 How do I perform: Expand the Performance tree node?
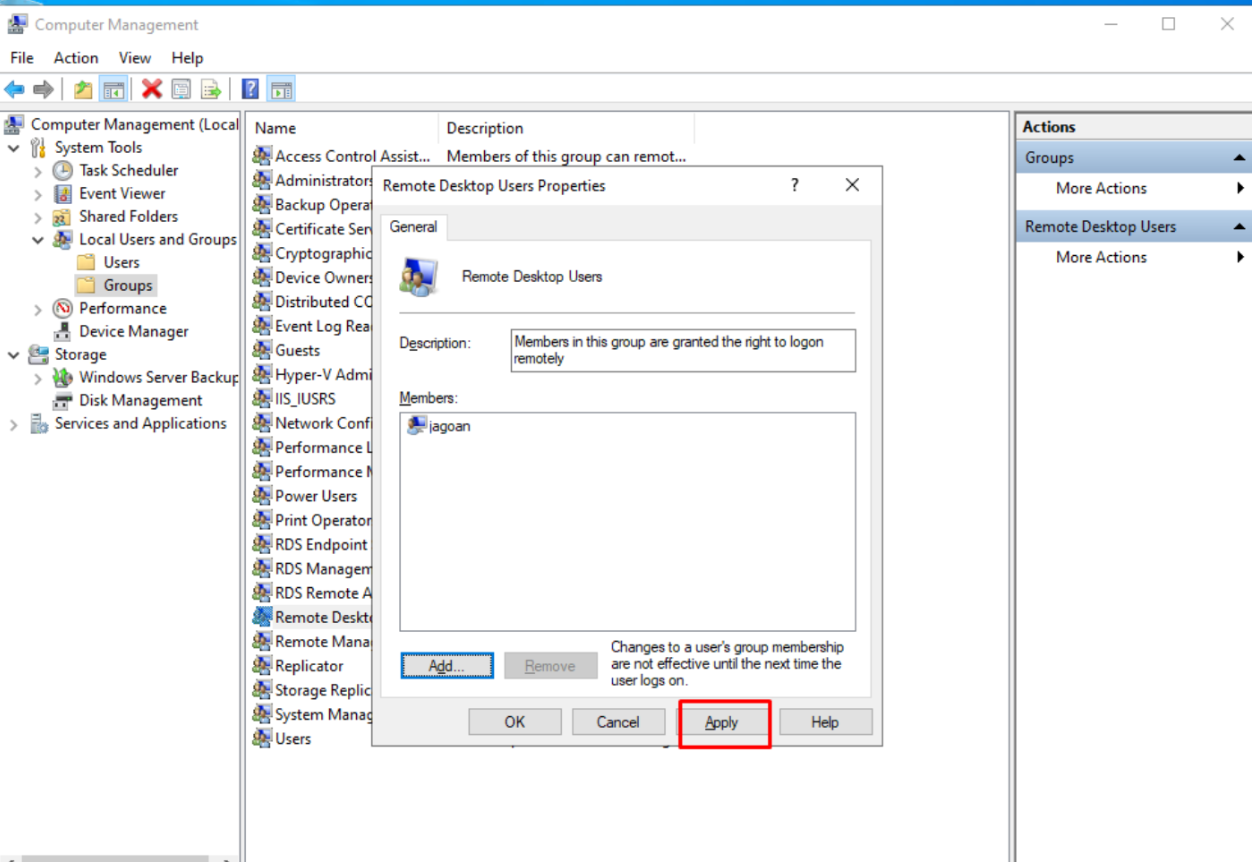(x=38, y=309)
